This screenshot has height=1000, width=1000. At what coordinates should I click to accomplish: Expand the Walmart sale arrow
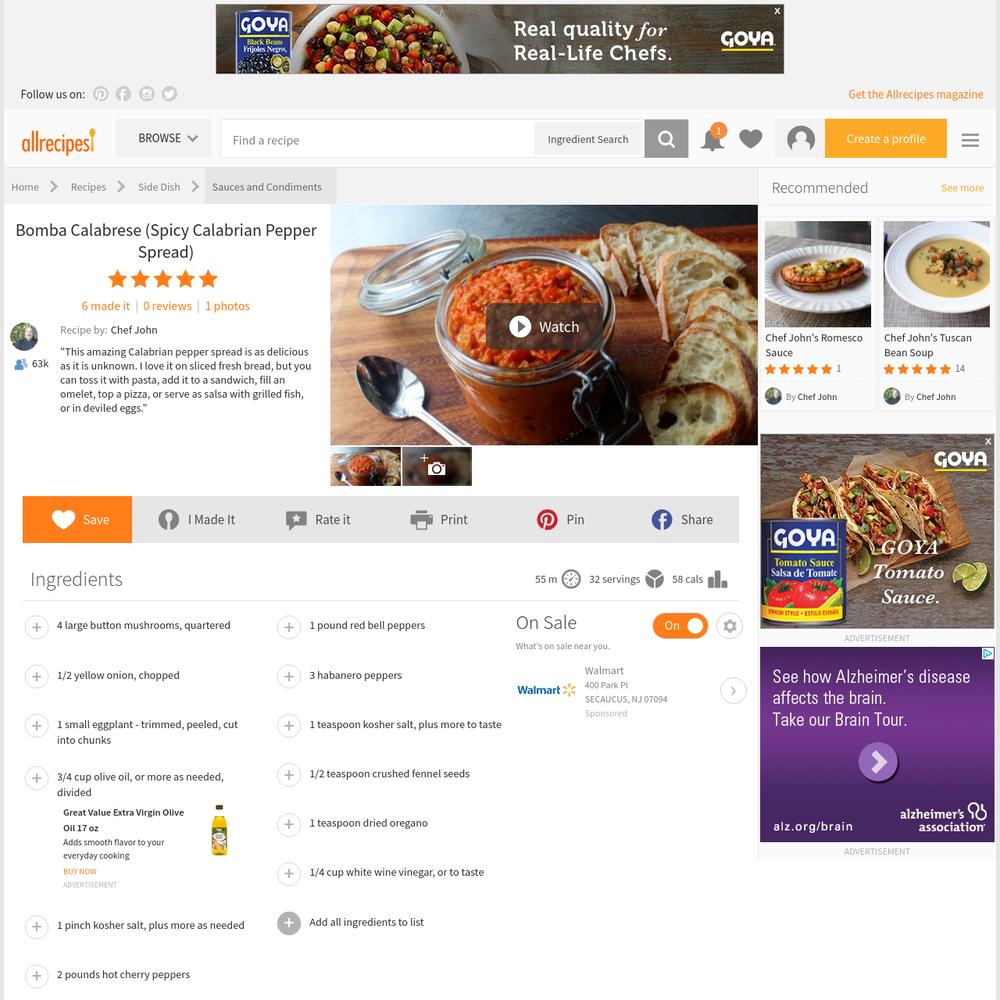point(733,691)
